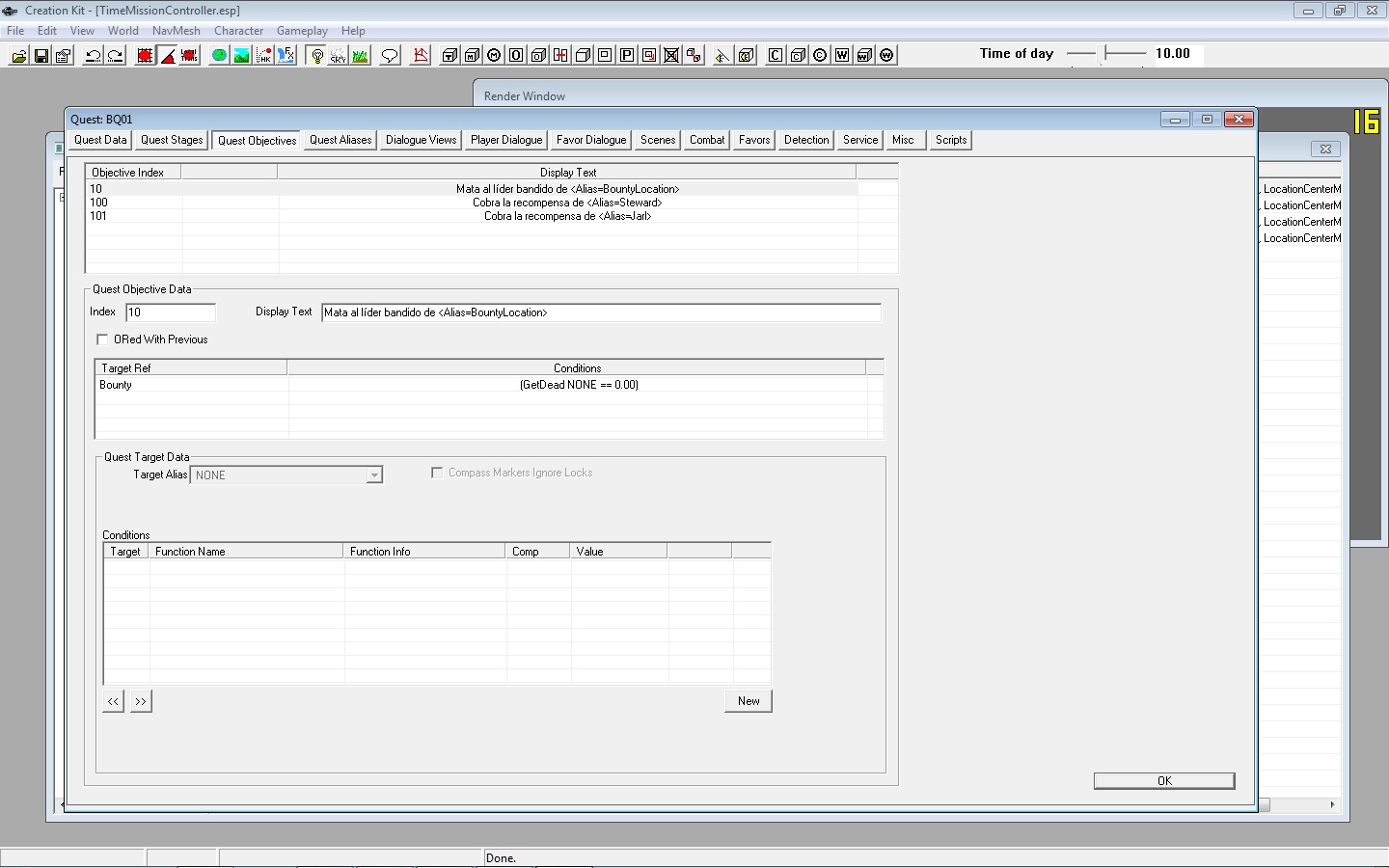
Task: Open a plugin with the folder icon
Action: click(x=18, y=55)
